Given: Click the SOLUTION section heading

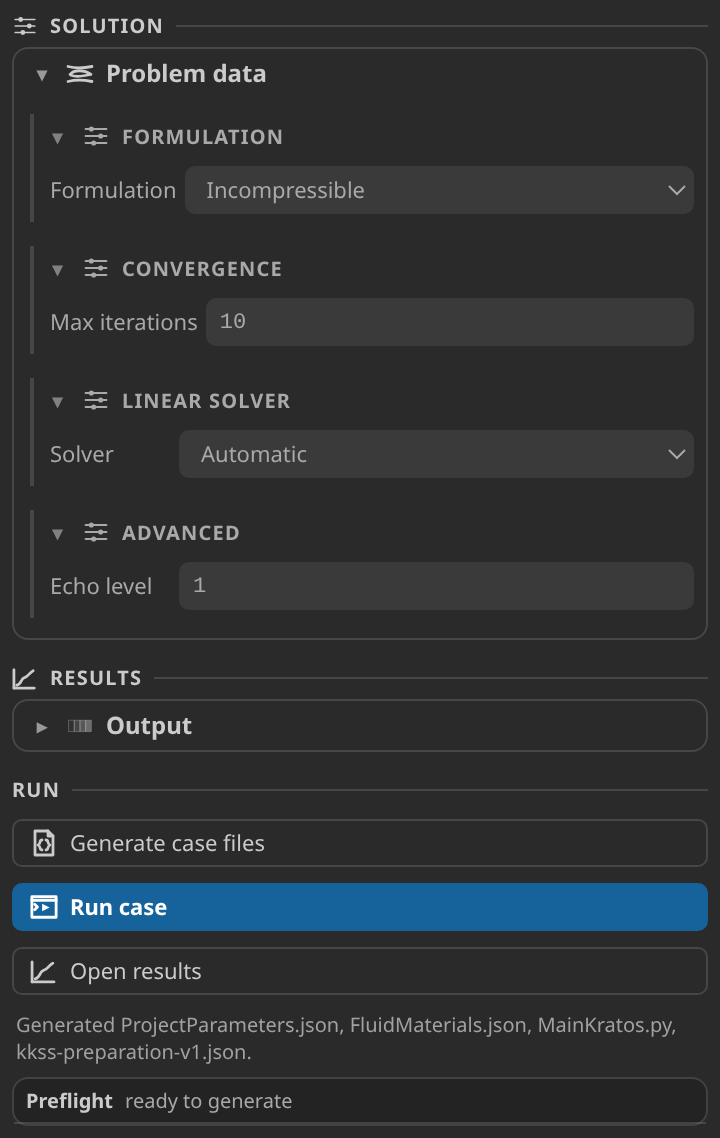Looking at the screenshot, I should [106, 26].
